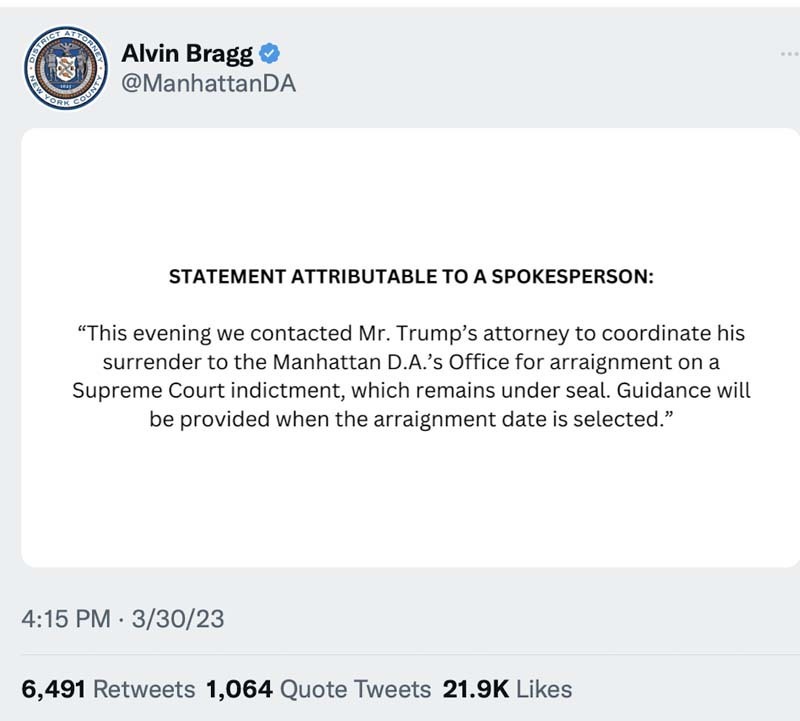Viewport: 800px width, 721px height.
Task: Click the statement's final line about arraignment date
Action: click(410, 419)
